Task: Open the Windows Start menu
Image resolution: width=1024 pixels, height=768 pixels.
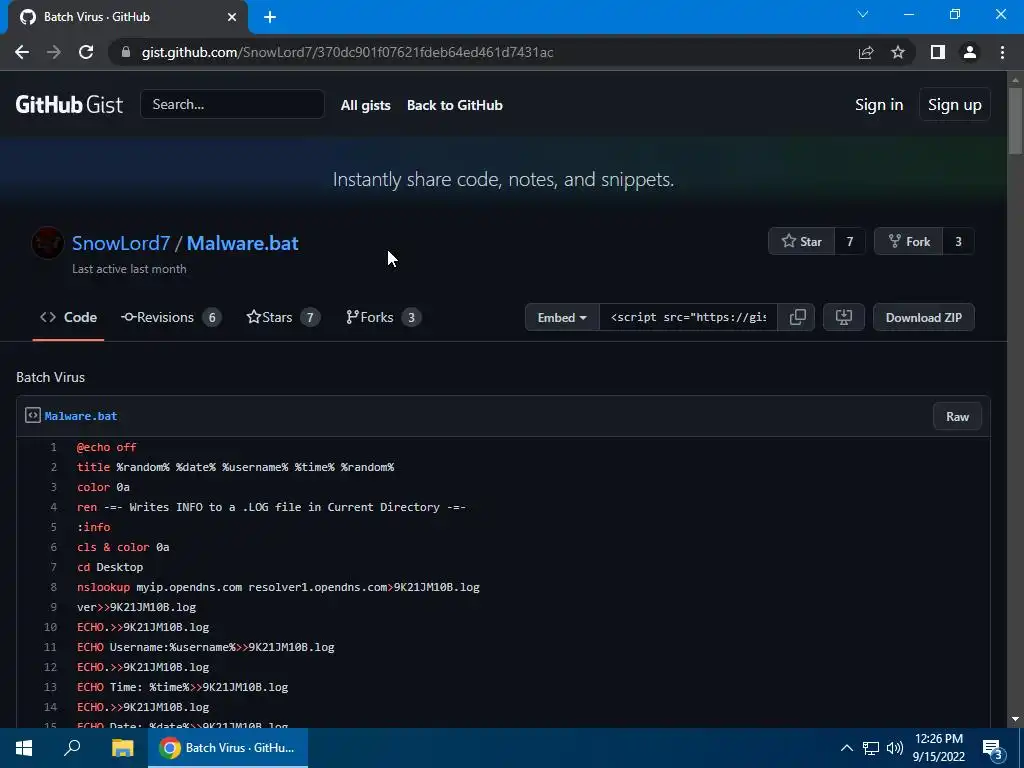Action: coord(24,748)
